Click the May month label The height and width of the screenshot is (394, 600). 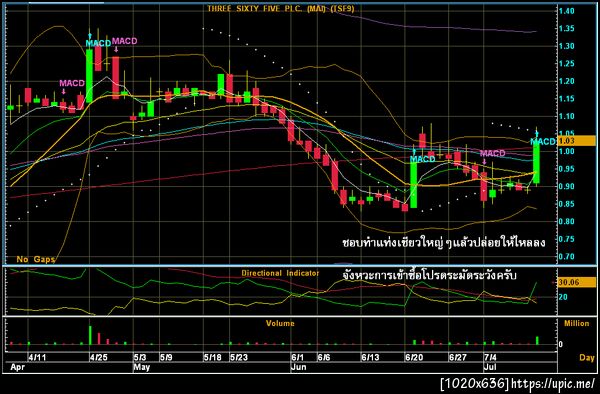pos(142,367)
